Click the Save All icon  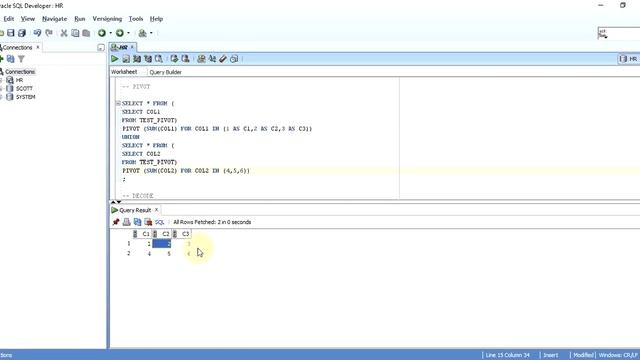22,33
